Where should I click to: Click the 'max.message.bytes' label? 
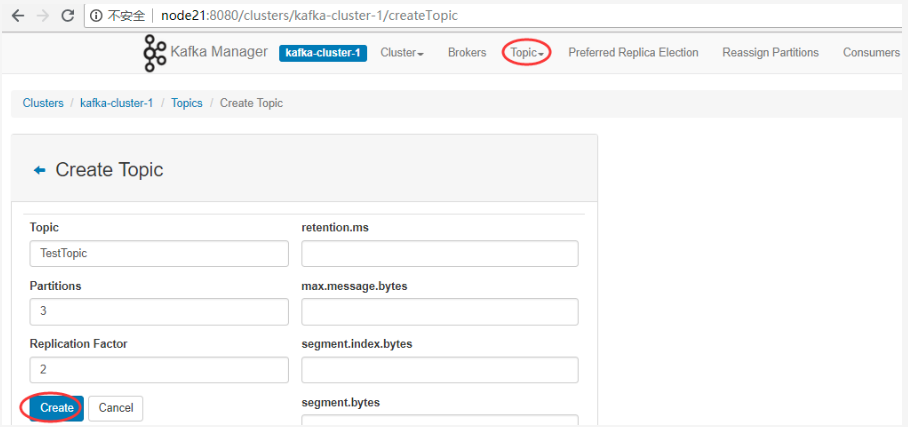[354, 286]
